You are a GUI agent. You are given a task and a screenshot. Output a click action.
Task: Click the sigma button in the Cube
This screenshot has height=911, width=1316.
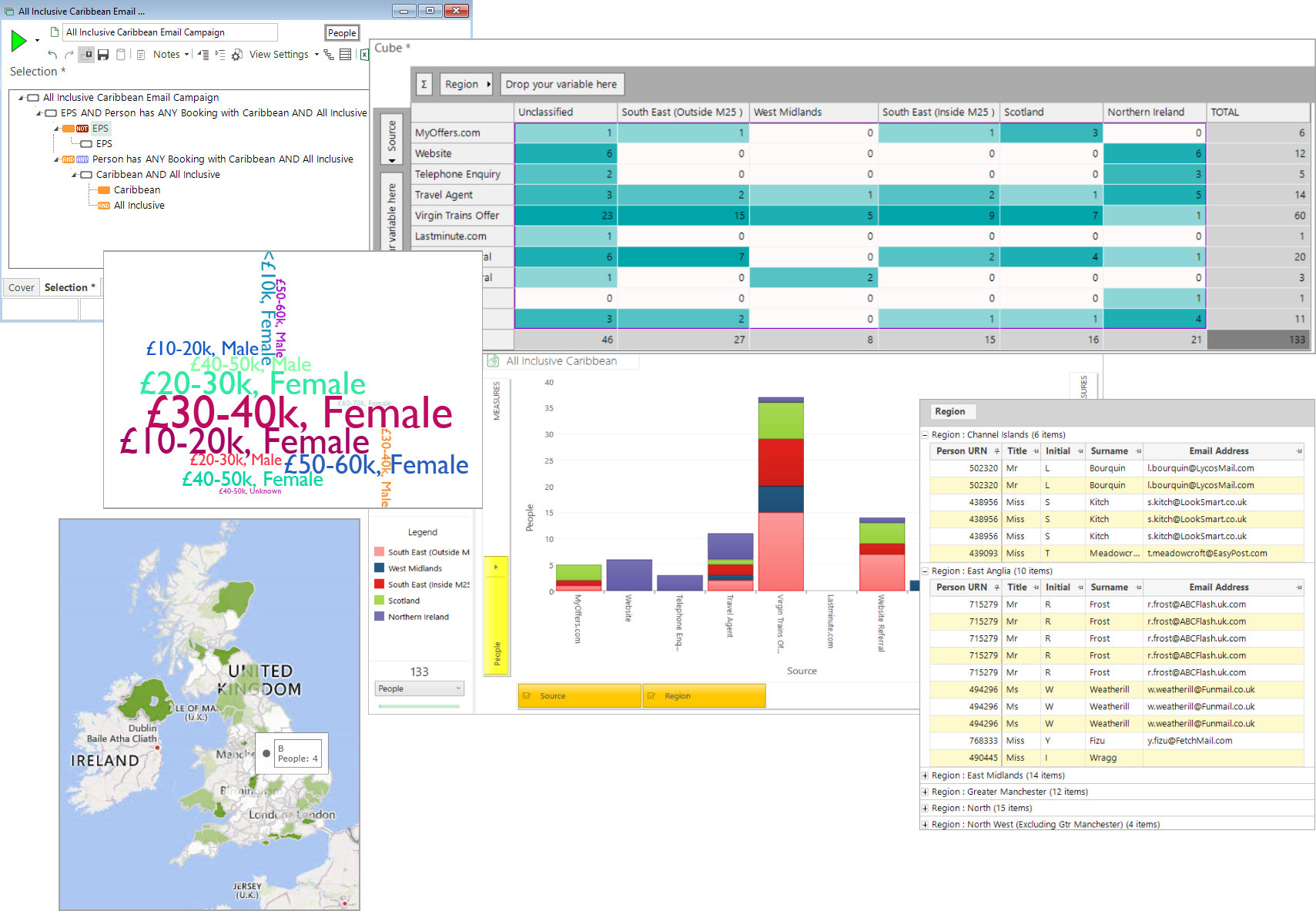pos(424,84)
